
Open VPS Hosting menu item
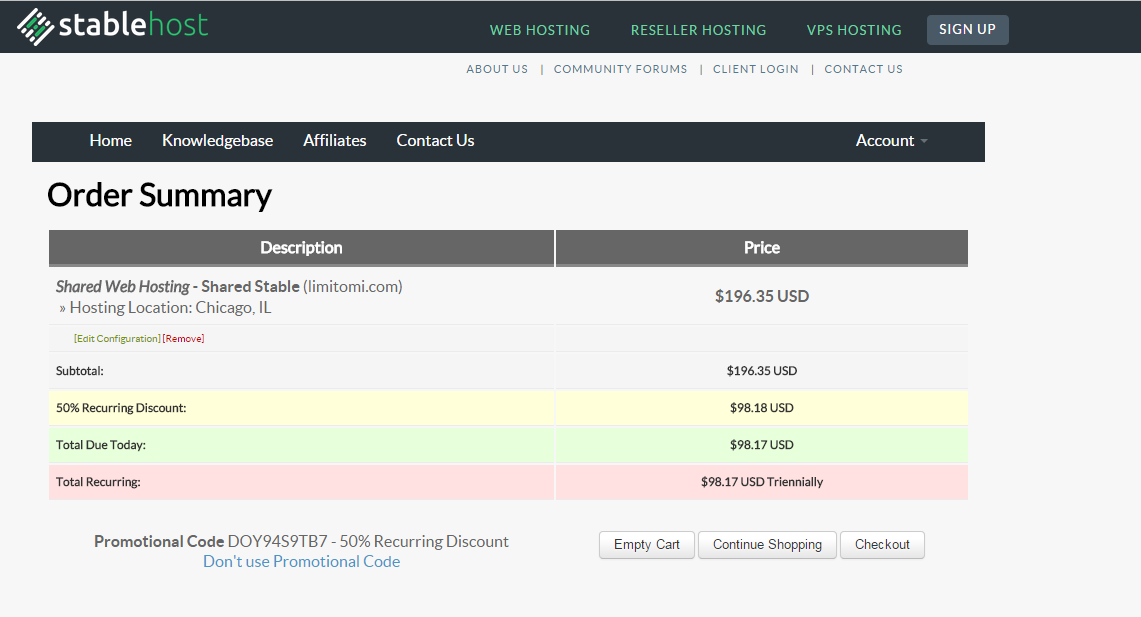(x=854, y=30)
